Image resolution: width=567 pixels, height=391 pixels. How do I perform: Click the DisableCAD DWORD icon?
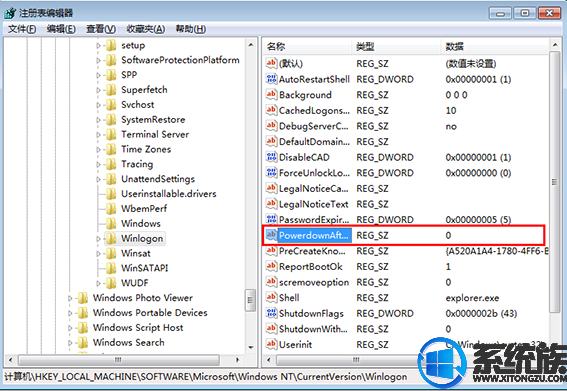click(271, 157)
